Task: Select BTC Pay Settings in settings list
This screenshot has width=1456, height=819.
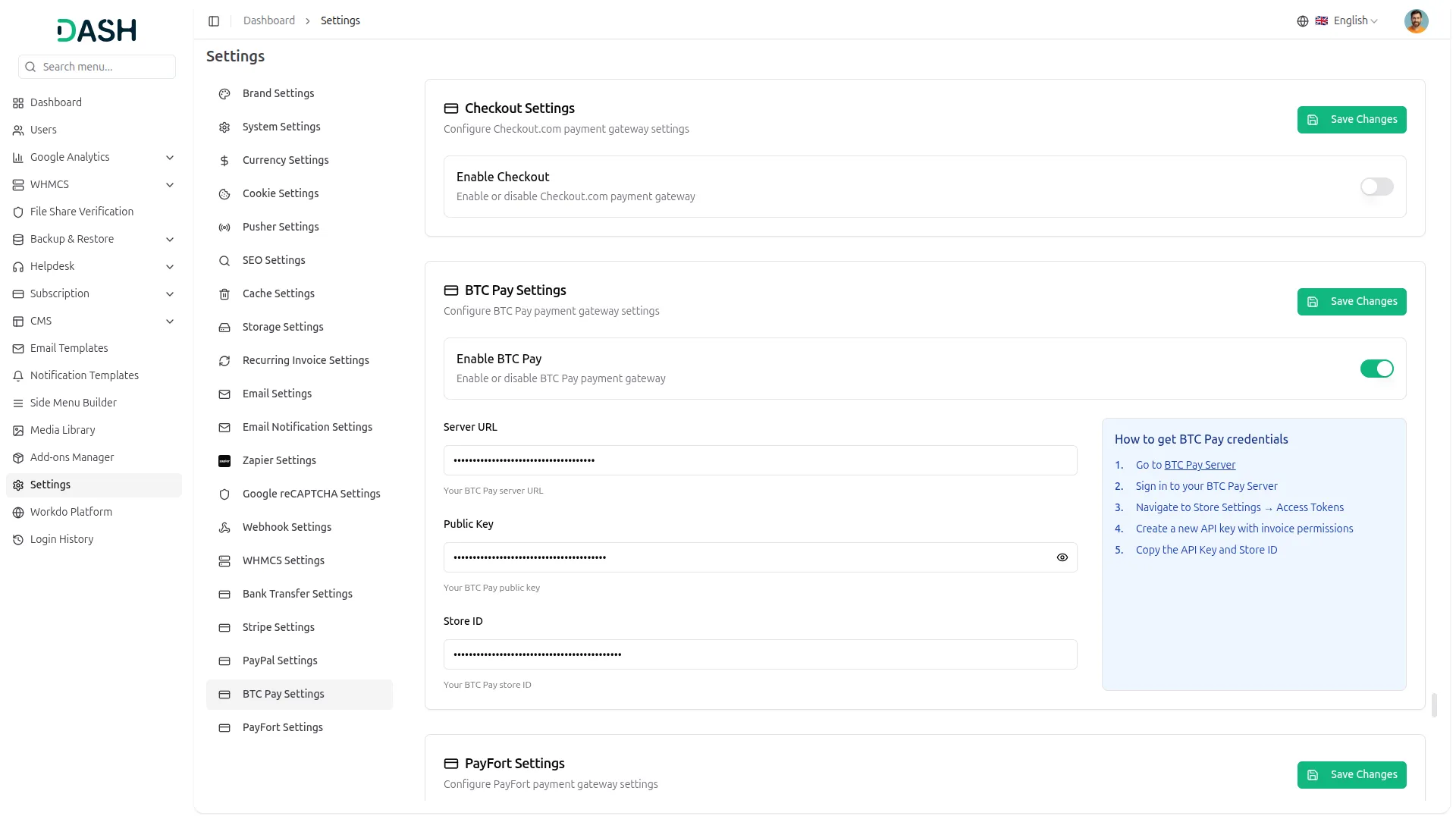Action: [300, 694]
